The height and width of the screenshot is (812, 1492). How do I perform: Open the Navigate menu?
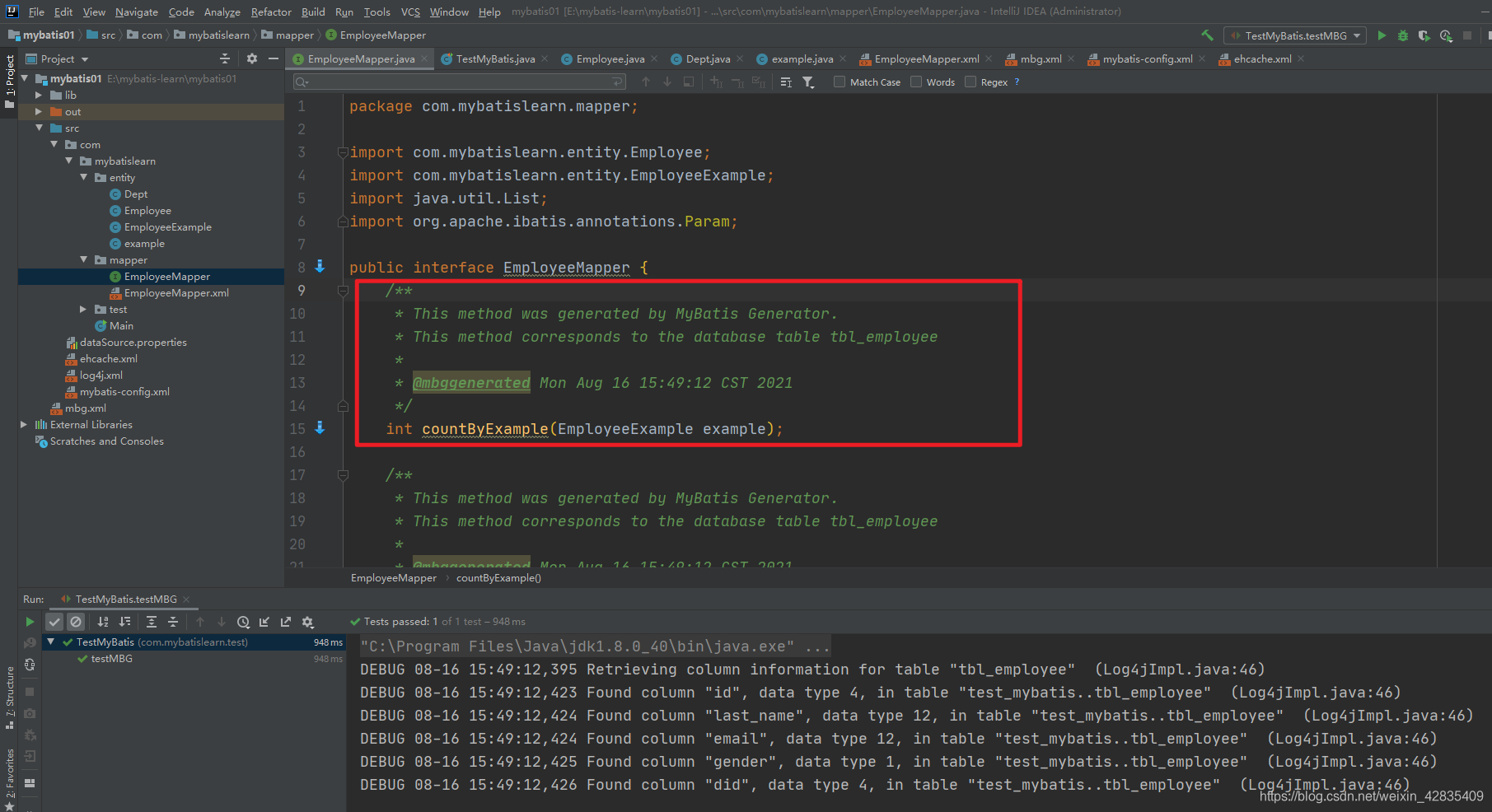tap(136, 12)
